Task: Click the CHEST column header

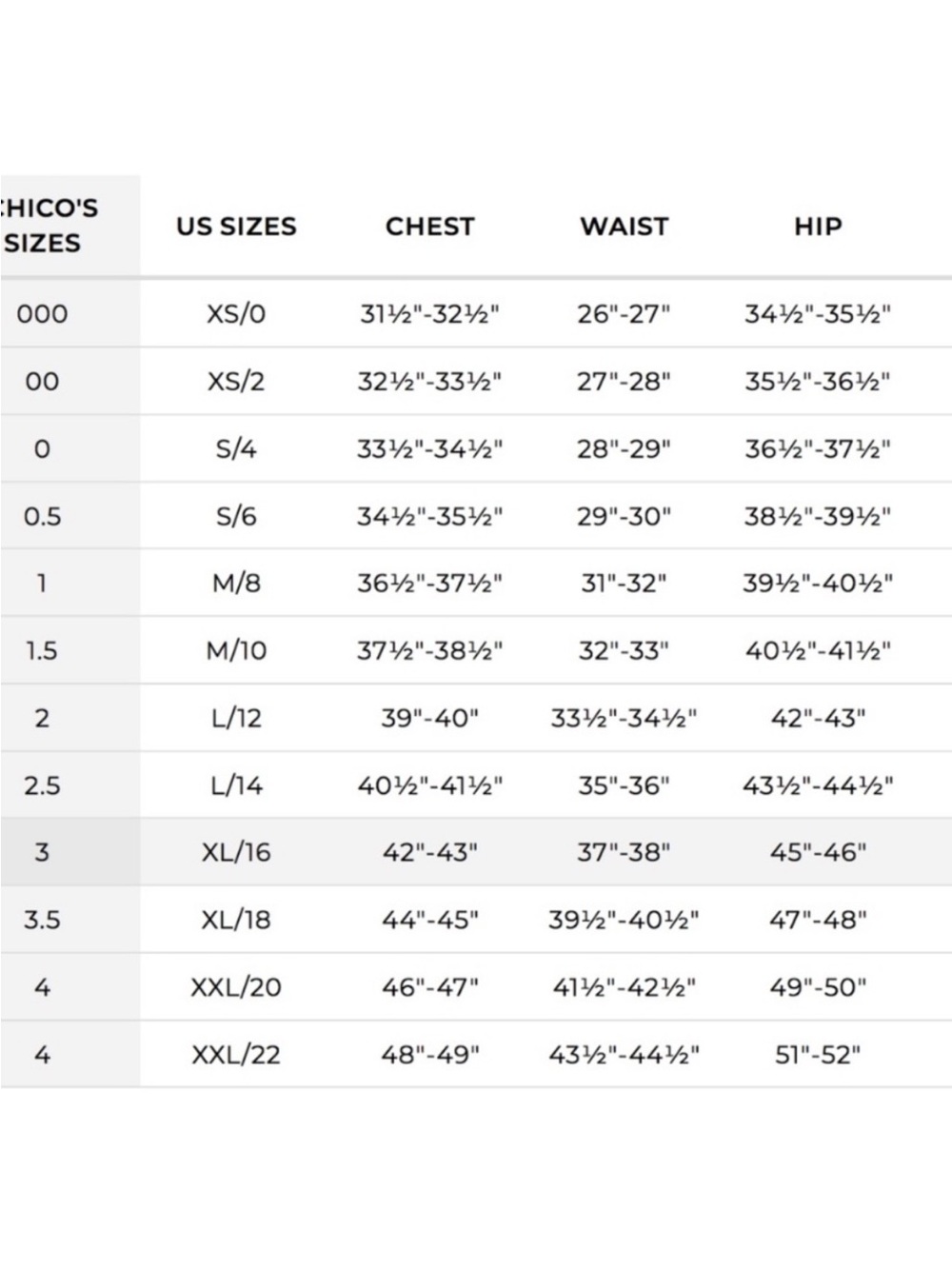Action: pyautogui.click(x=429, y=227)
